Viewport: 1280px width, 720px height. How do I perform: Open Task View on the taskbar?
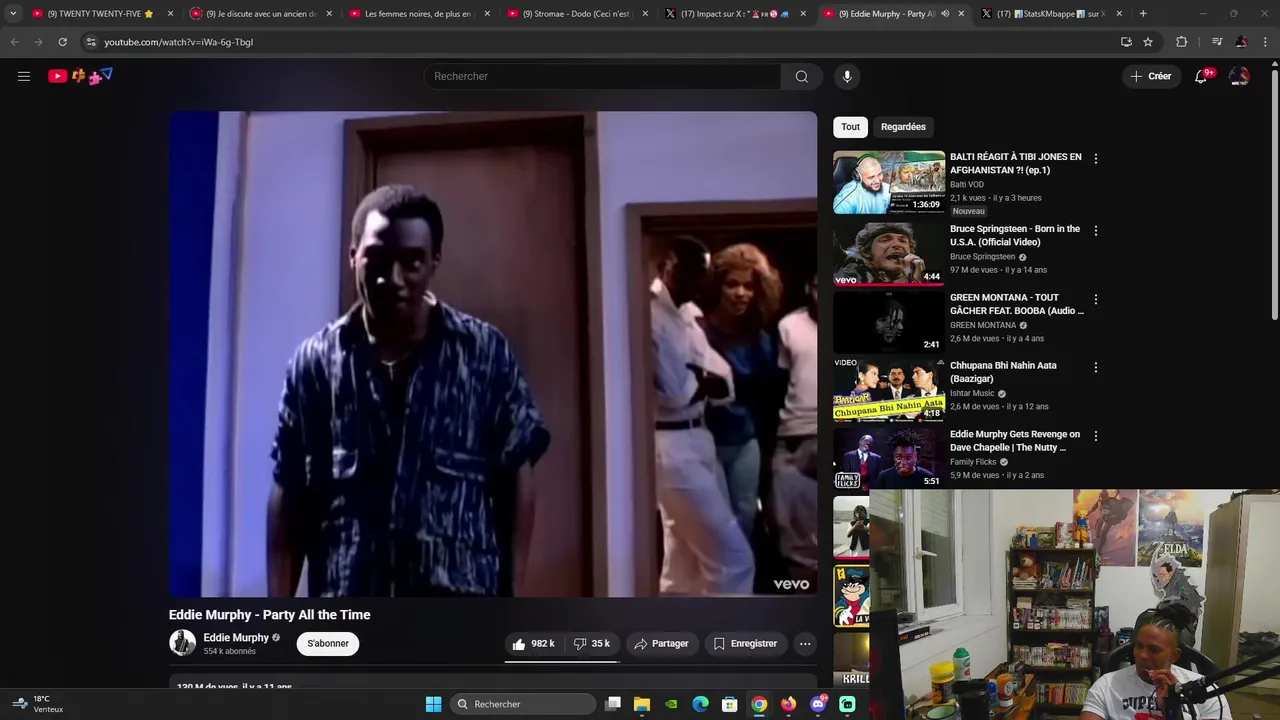(613, 704)
